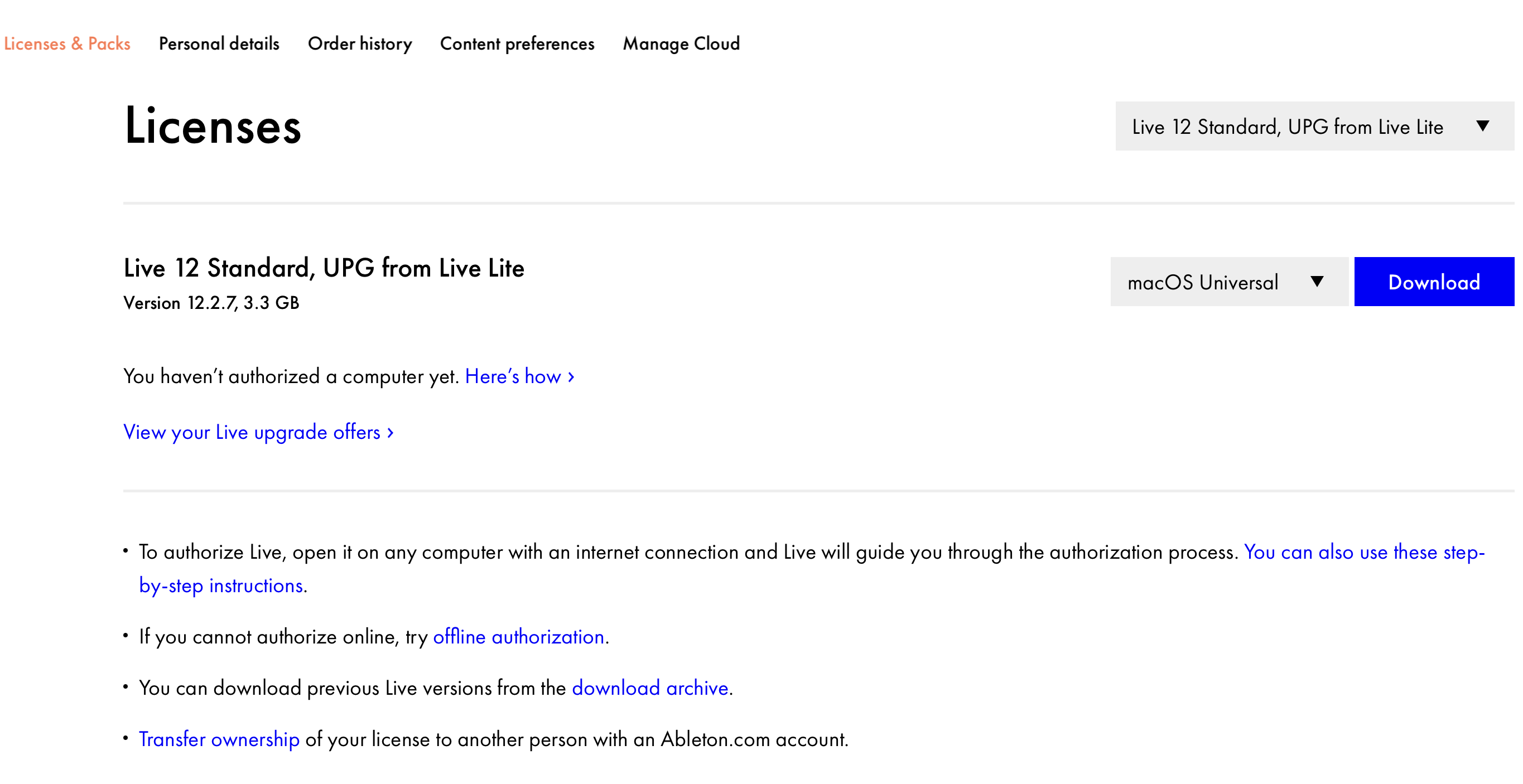Switch to the Personal details tab
The height and width of the screenshot is (784, 1523).
(x=219, y=43)
